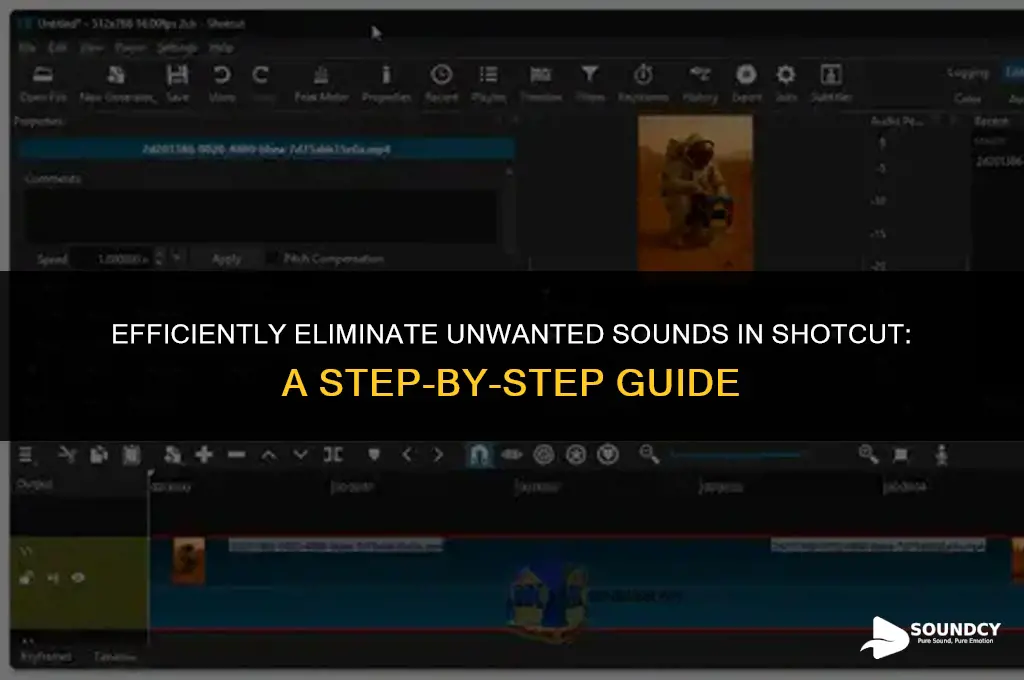The height and width of the screenshot is (680, 1024).
Task: Open the Subtitles panel icon
Action: tap(831, 74)
